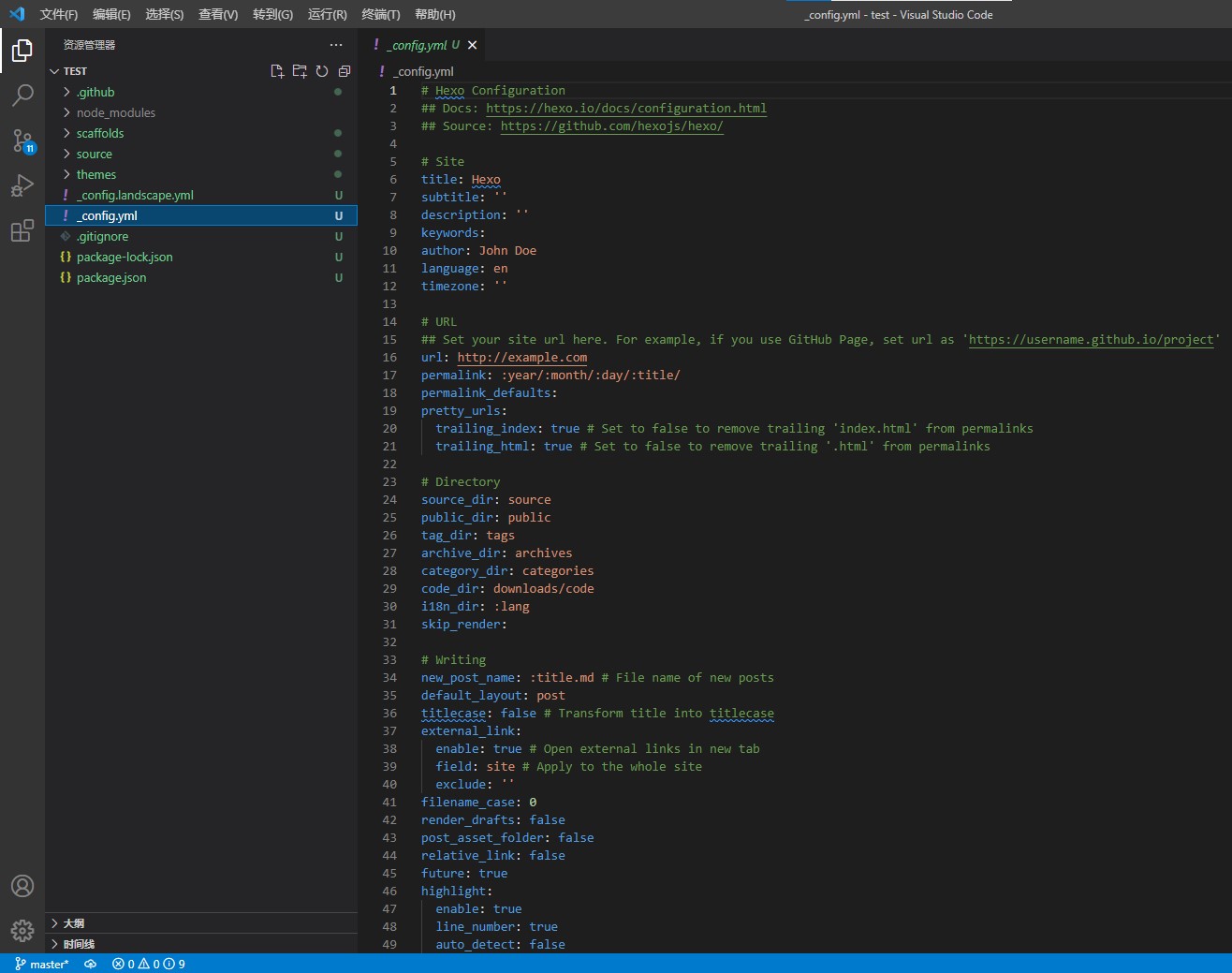Collapse all folders in explorer

(x=345, y=71)
